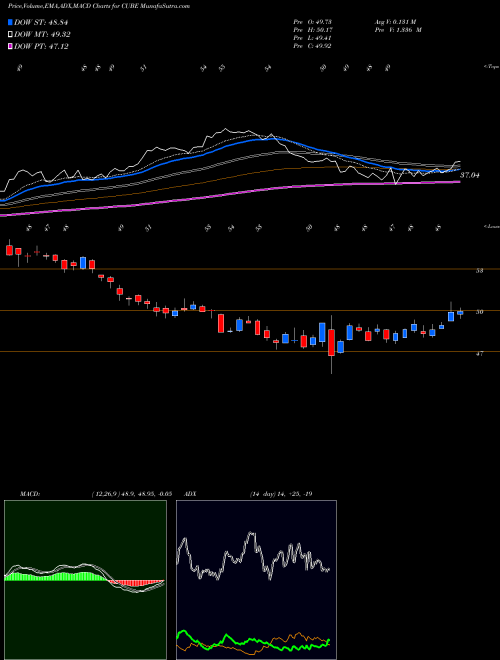Click the 53 price level label
This screenshot has width=500, height=660.
(479, 271)
